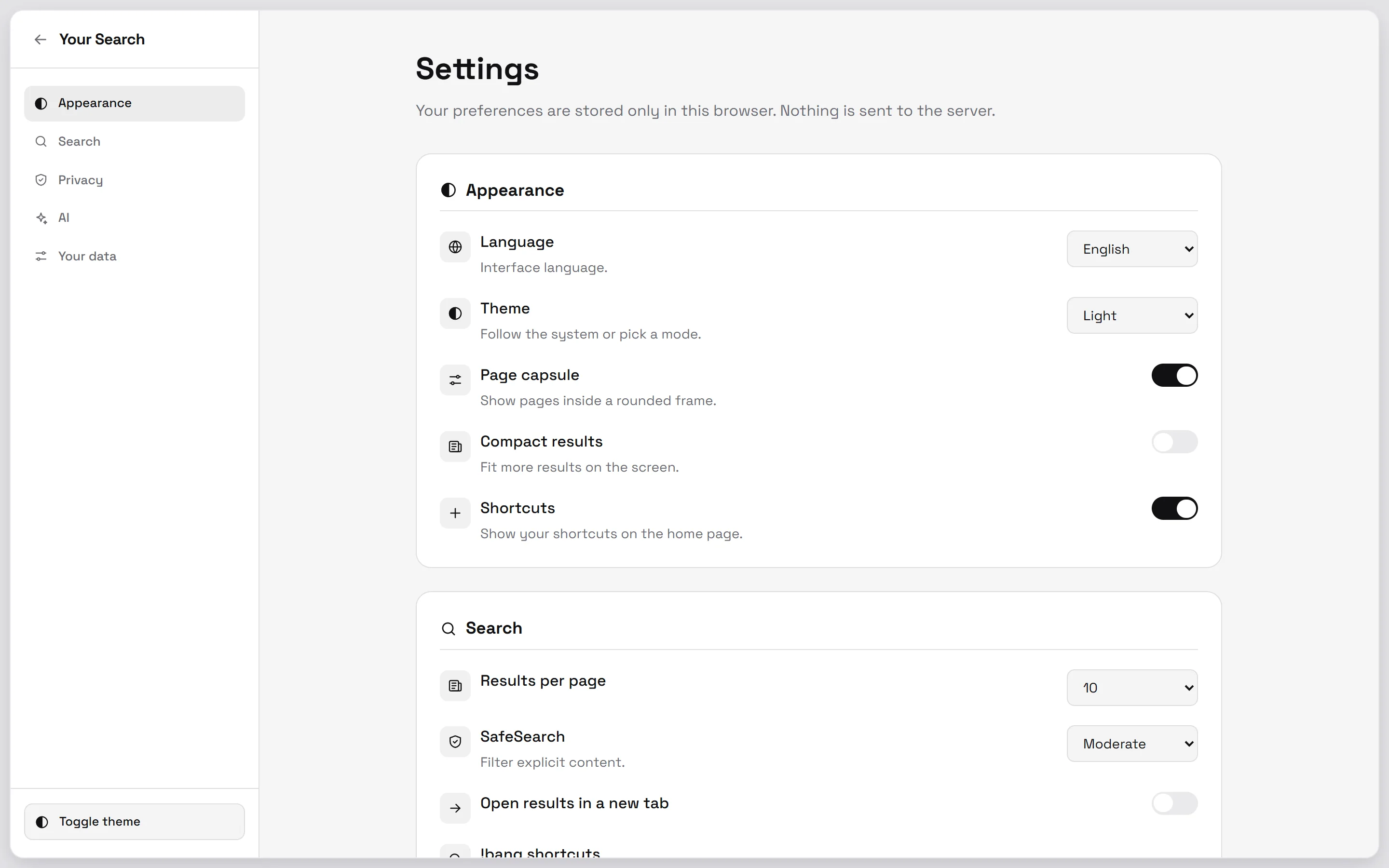Click the Theme setting label
This screenshot has height=868, width=1389.
504,308
